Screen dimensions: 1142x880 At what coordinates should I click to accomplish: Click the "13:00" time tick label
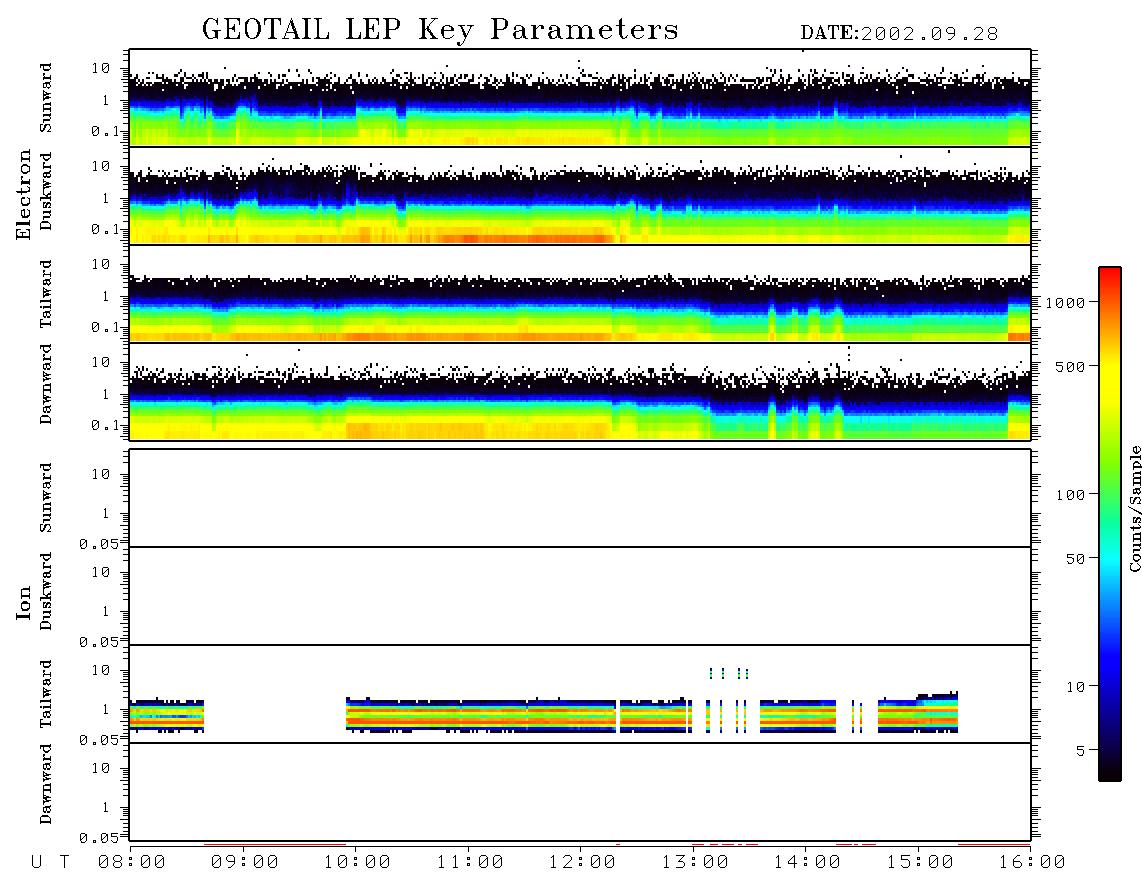click(695, 862)
